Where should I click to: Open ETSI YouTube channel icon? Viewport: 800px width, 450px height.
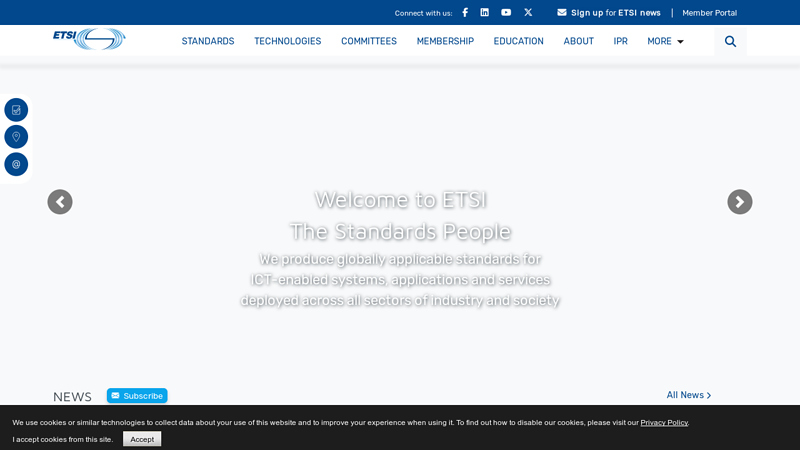506,12
